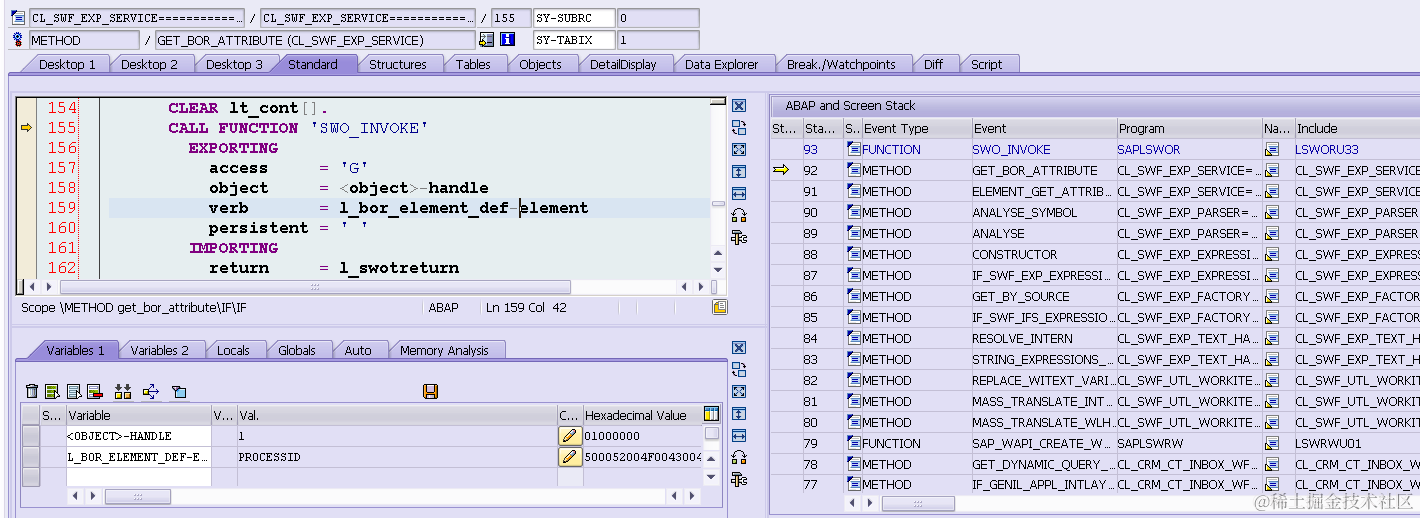Swap the variables tool
Image resolution: width=1420 pixels, height=518 pixels.
pos(739,370)
